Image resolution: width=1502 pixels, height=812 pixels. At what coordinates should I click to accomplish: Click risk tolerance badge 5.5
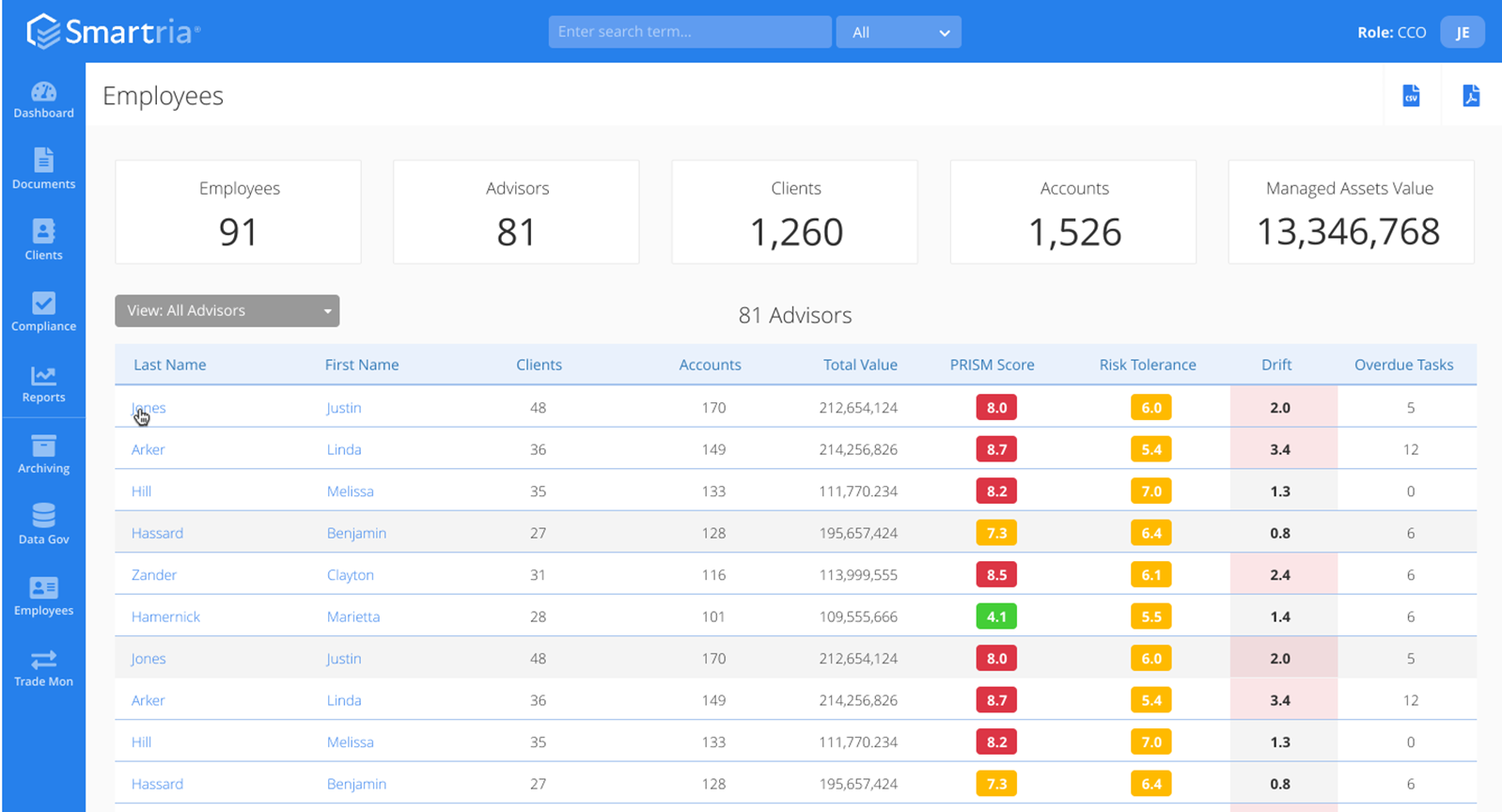tap(1151, 617)
